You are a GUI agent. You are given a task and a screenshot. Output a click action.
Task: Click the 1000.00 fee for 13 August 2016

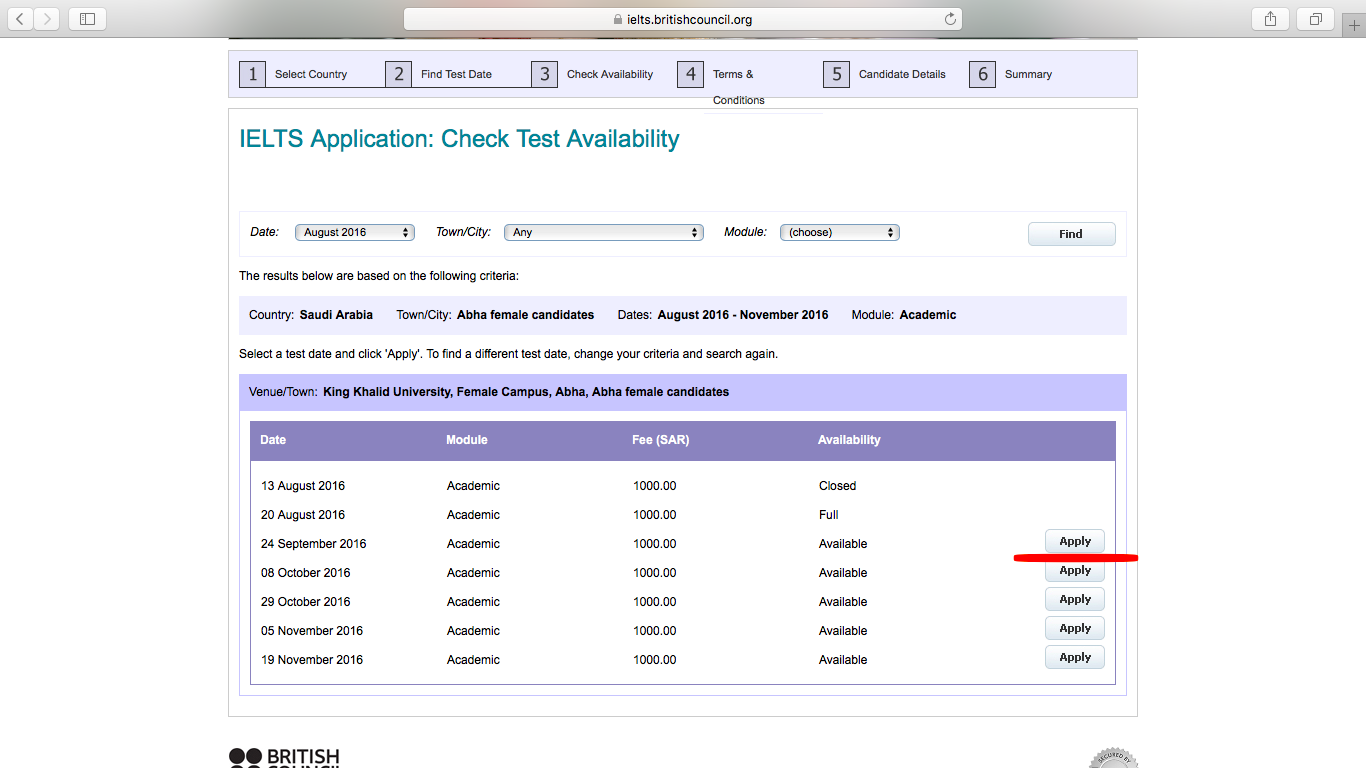[x=655, y=486]
